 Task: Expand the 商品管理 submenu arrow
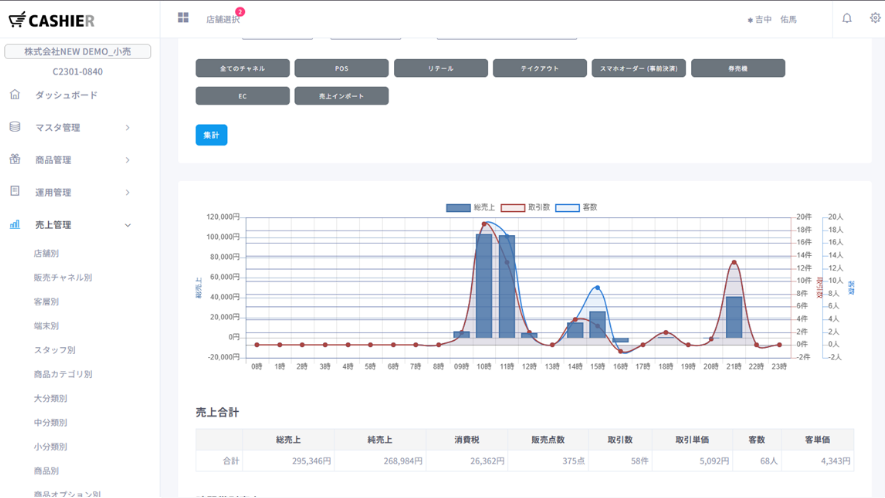[x=128, y=160]
